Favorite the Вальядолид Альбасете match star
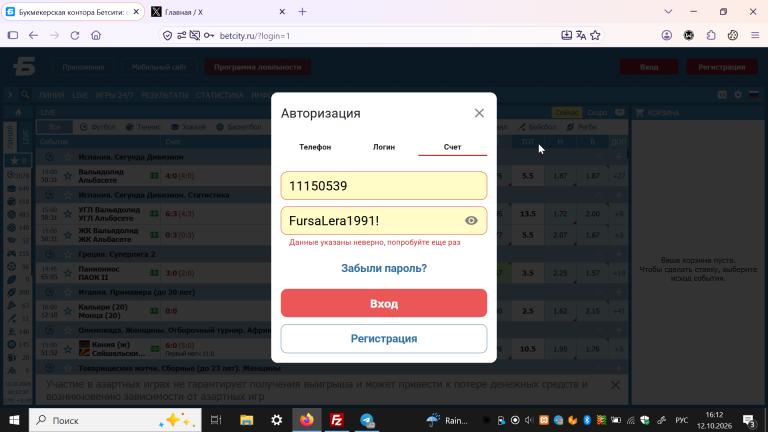The image size is (768, 432). coord(68,176)
